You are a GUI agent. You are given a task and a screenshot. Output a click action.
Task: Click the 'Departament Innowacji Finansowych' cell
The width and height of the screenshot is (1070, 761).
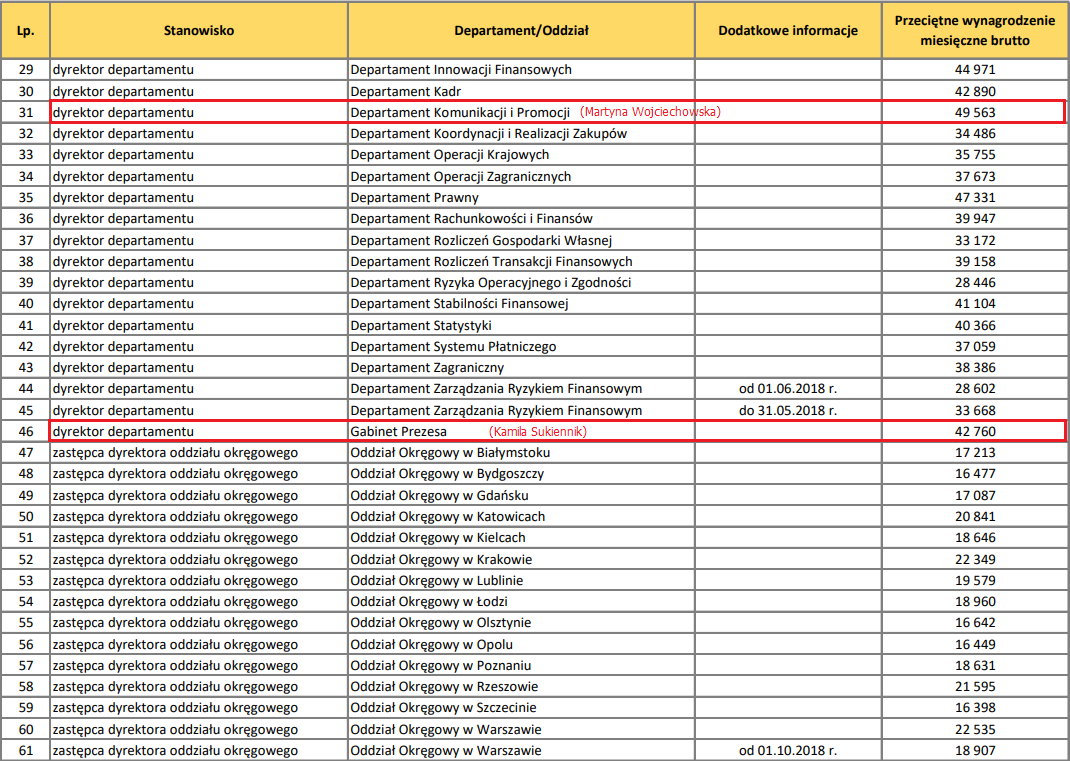point(461,70)
